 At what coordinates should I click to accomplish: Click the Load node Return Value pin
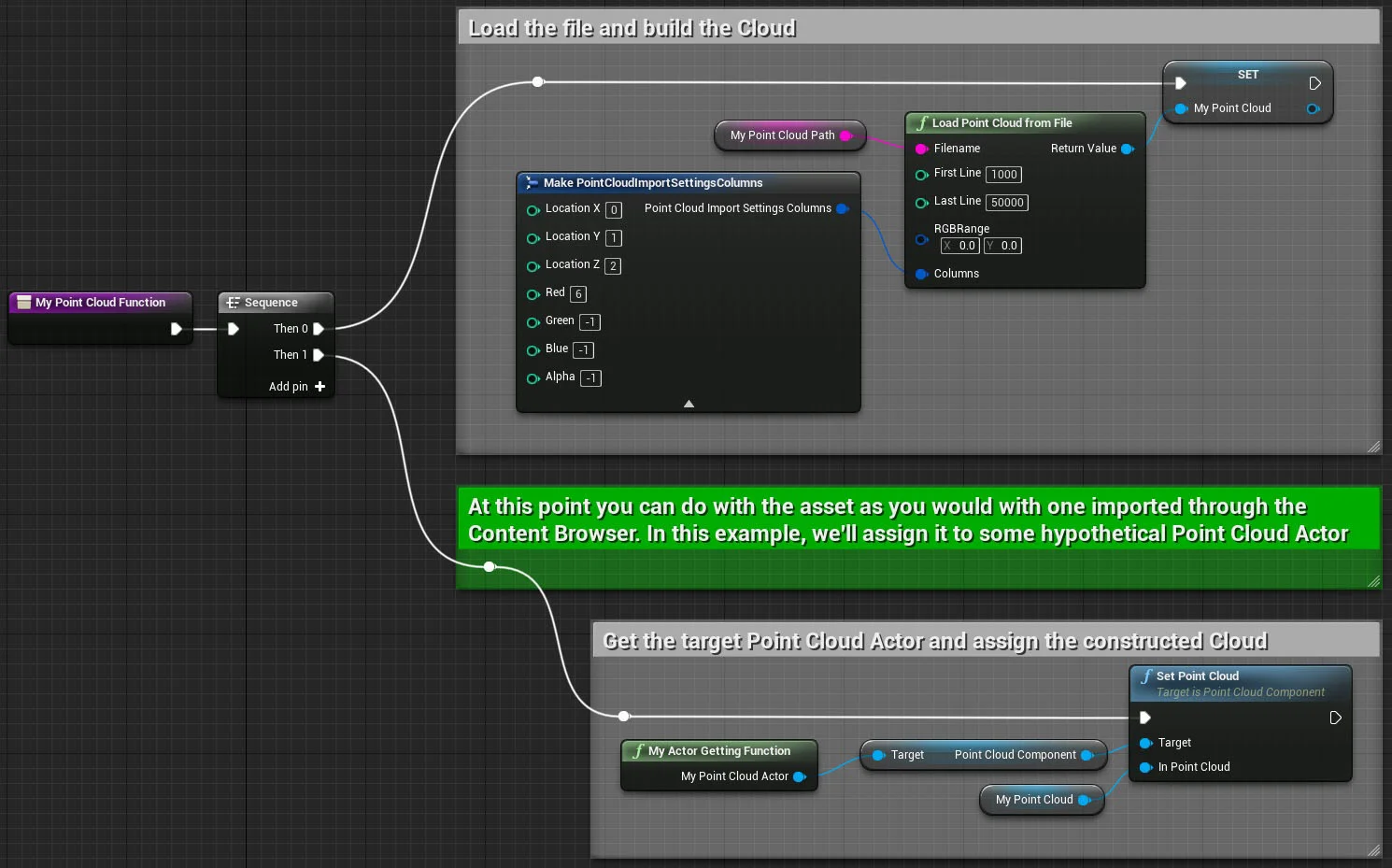(x=1128, y=149)
